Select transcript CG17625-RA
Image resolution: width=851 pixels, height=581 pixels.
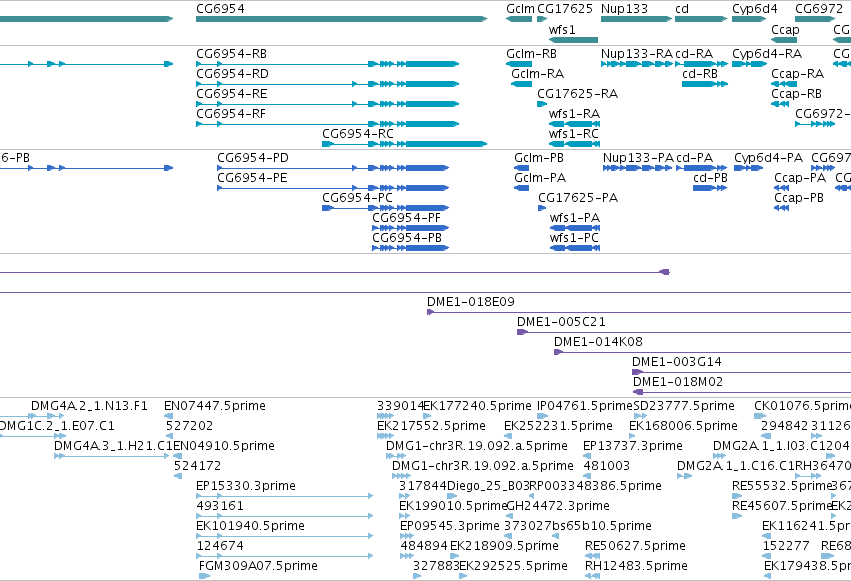[542, 104]
